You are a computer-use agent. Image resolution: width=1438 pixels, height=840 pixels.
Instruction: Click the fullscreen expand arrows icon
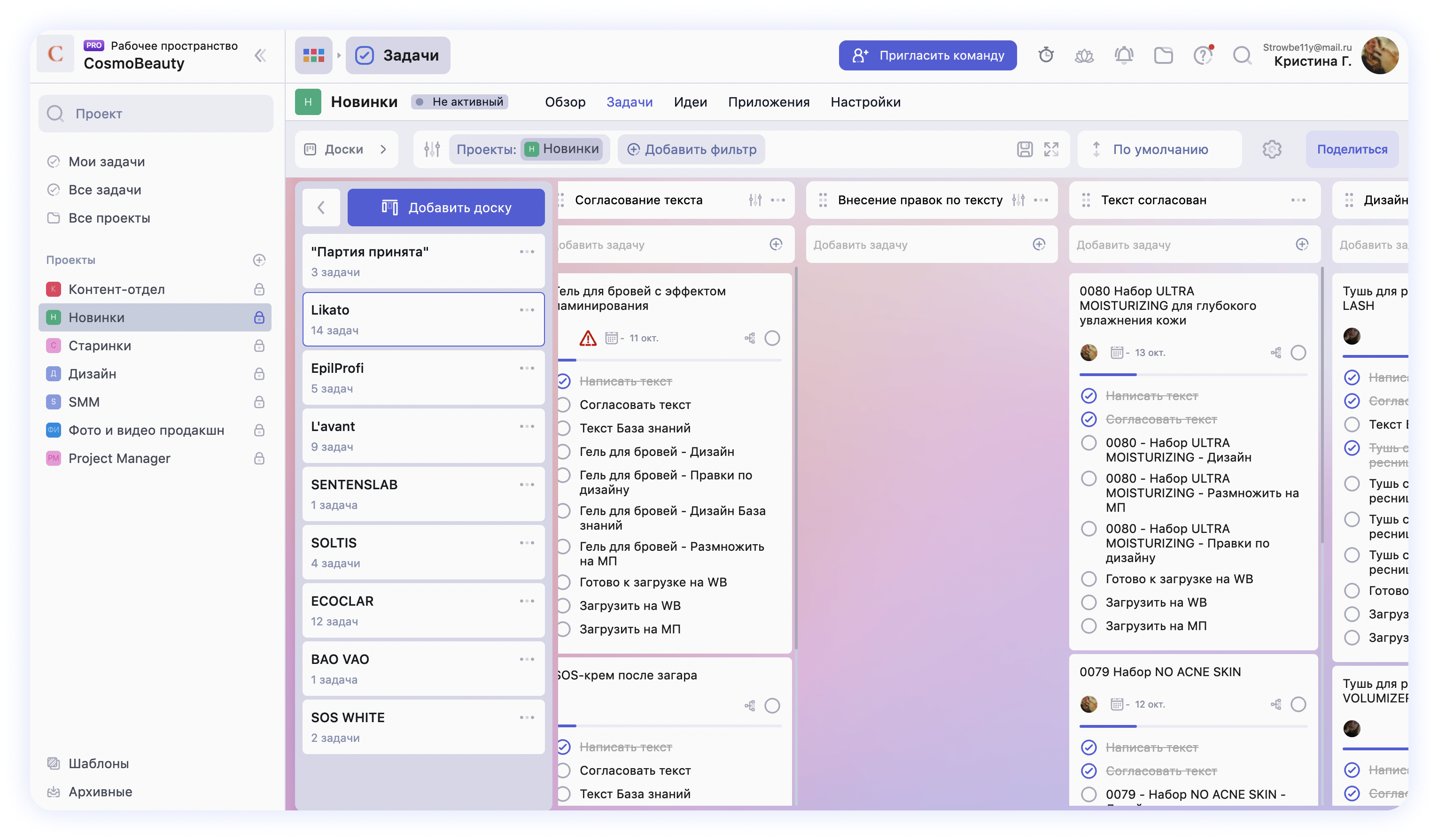point(1051,149)
